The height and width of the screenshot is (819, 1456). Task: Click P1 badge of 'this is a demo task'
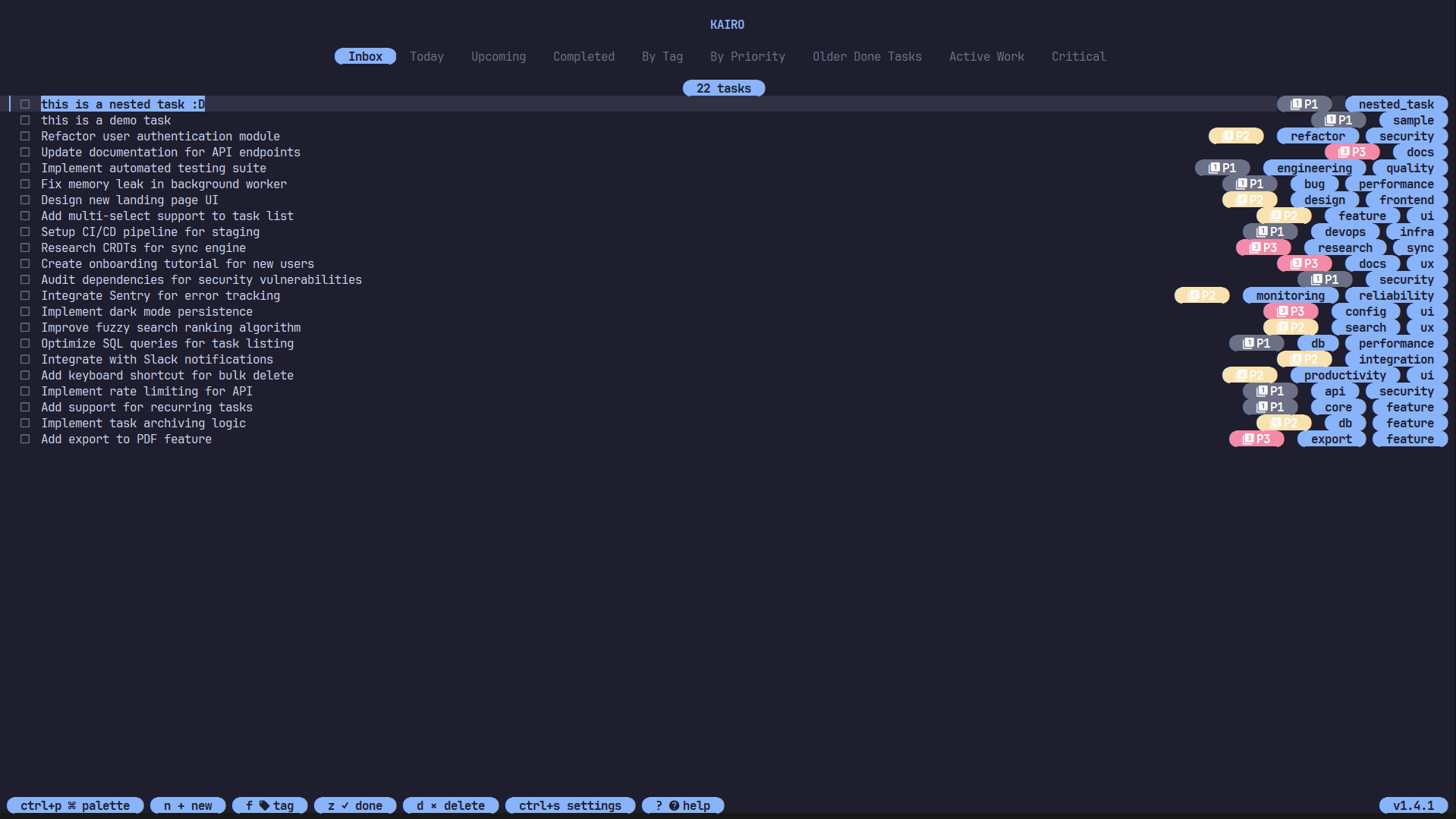pyautogui.click(x=1338, y=120)
